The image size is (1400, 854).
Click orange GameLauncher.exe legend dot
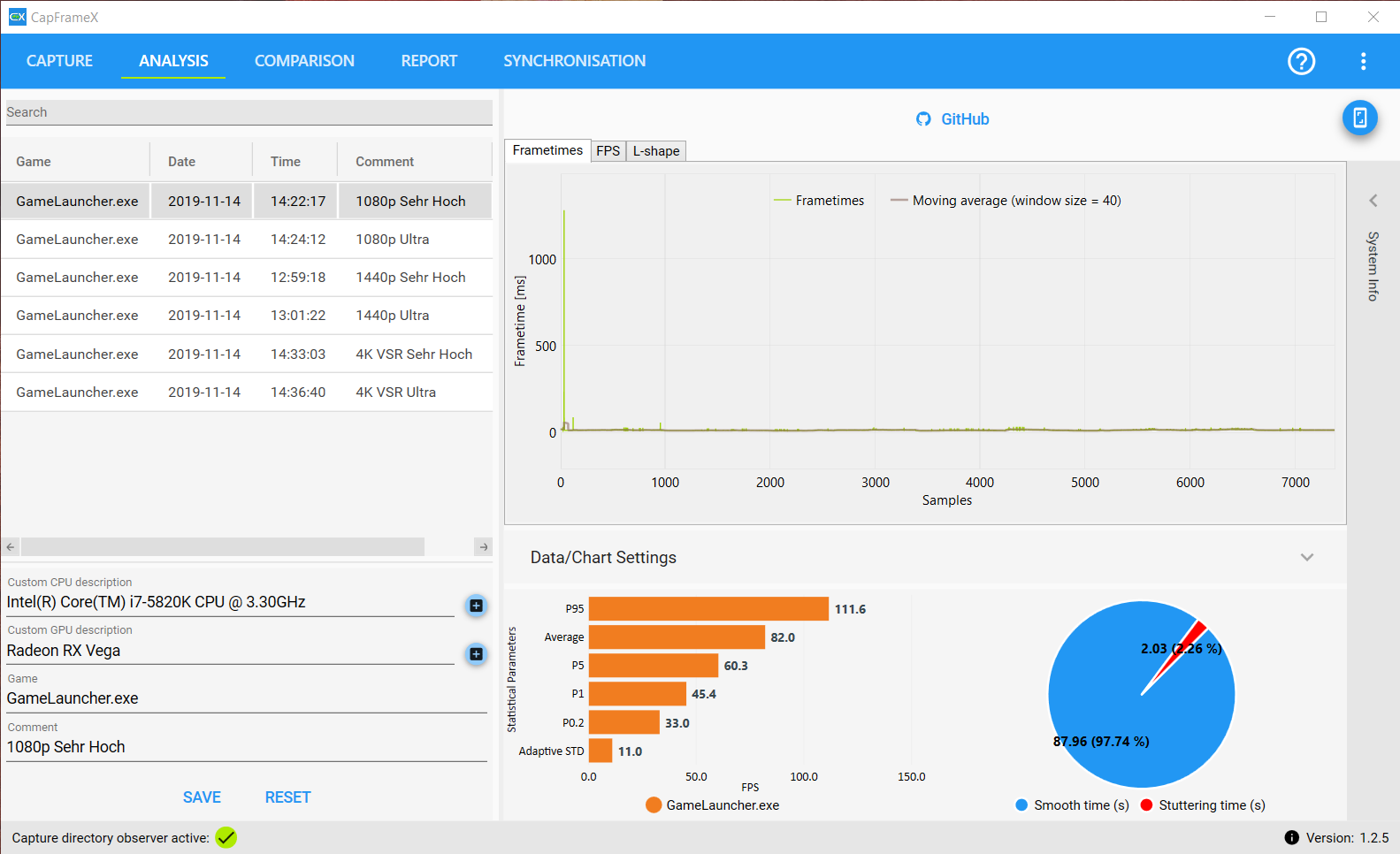[x=654, y=805]
